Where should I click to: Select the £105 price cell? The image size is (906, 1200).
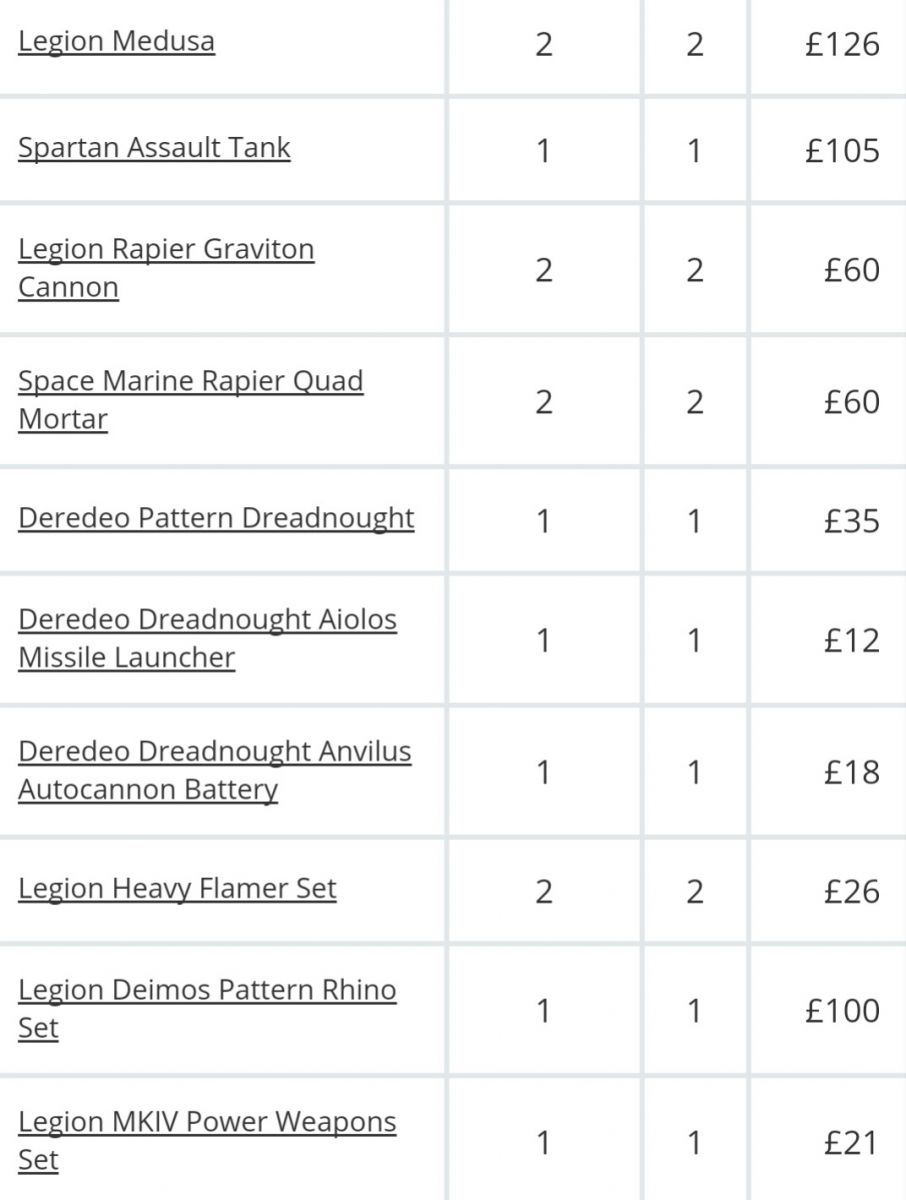click(842, 151)
